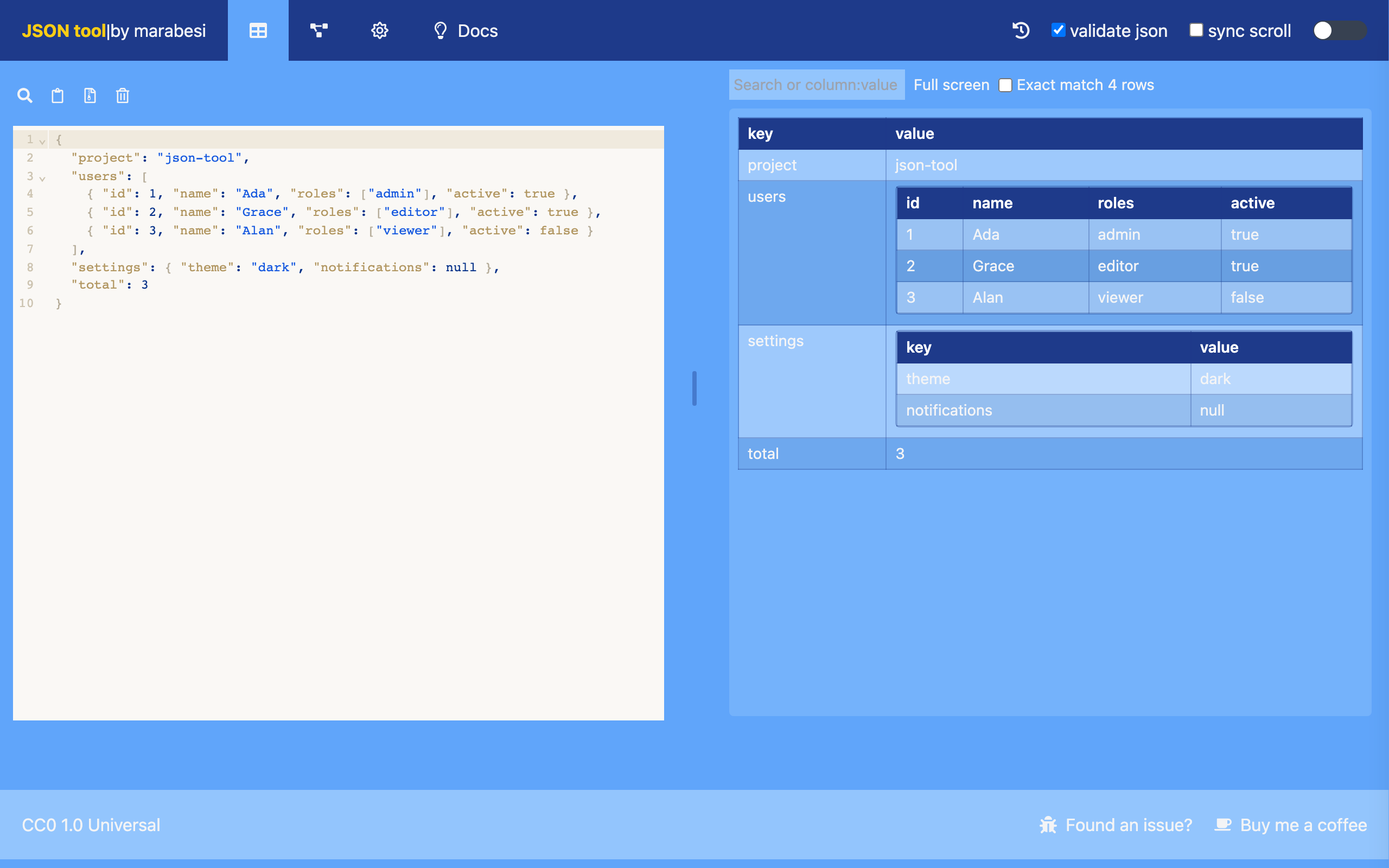Click the 'active' column header

tap(1286, 203)
